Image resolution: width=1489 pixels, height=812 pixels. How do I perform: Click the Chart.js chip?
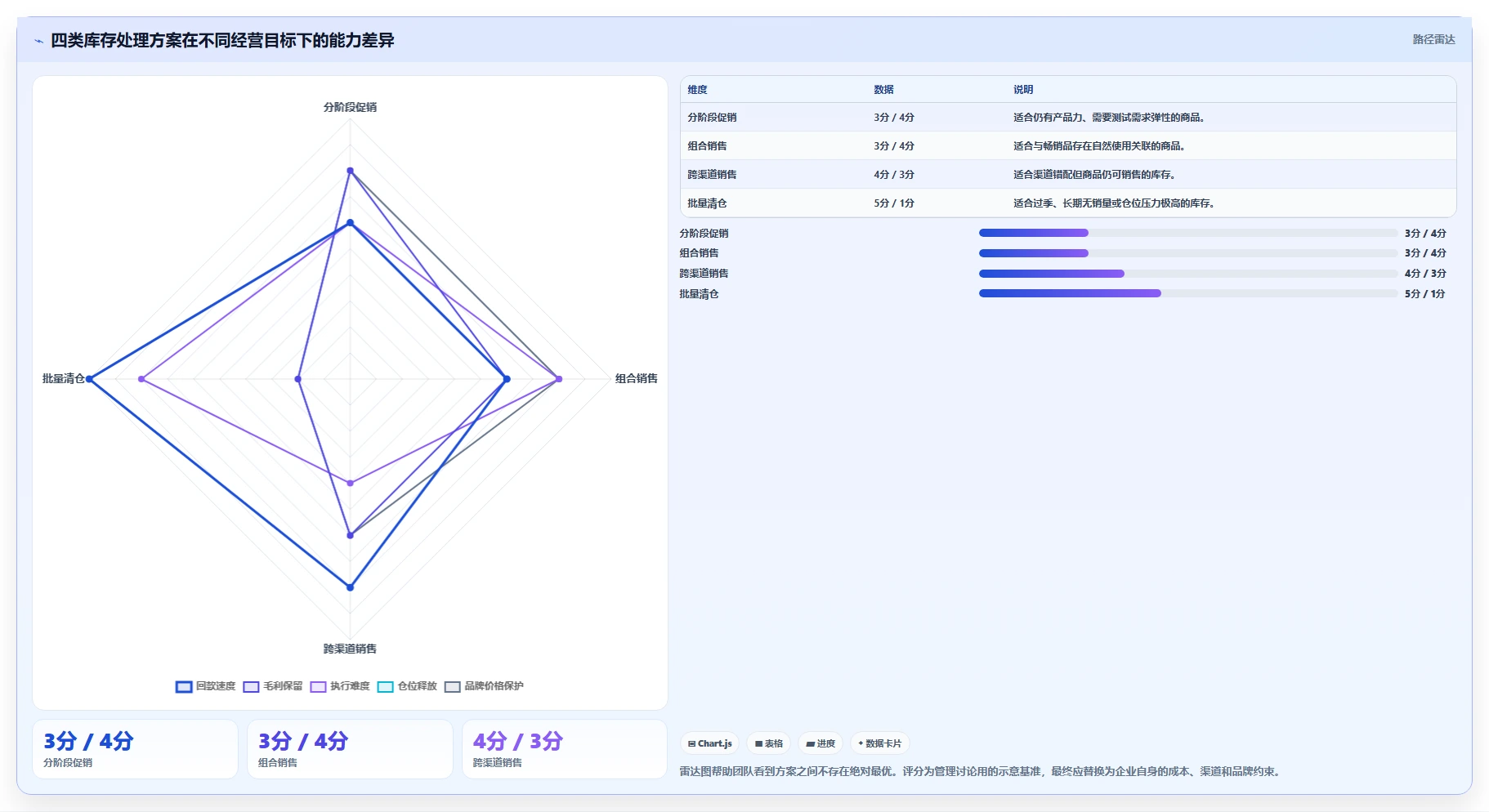(709, 743)
